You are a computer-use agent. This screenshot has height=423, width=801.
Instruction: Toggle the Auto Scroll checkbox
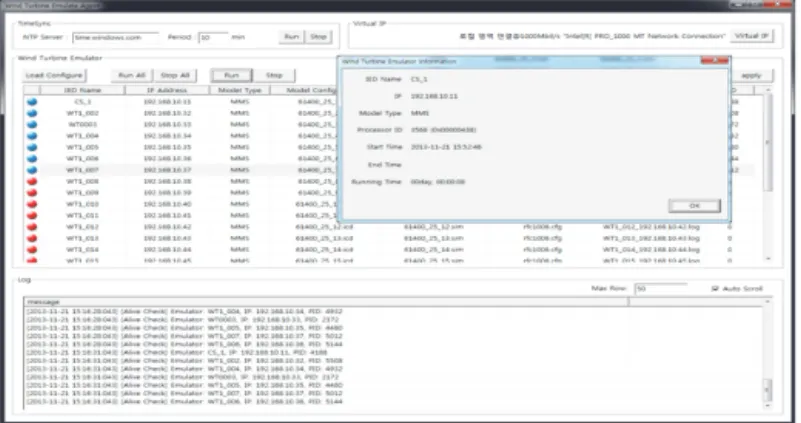tap(715, 289)
